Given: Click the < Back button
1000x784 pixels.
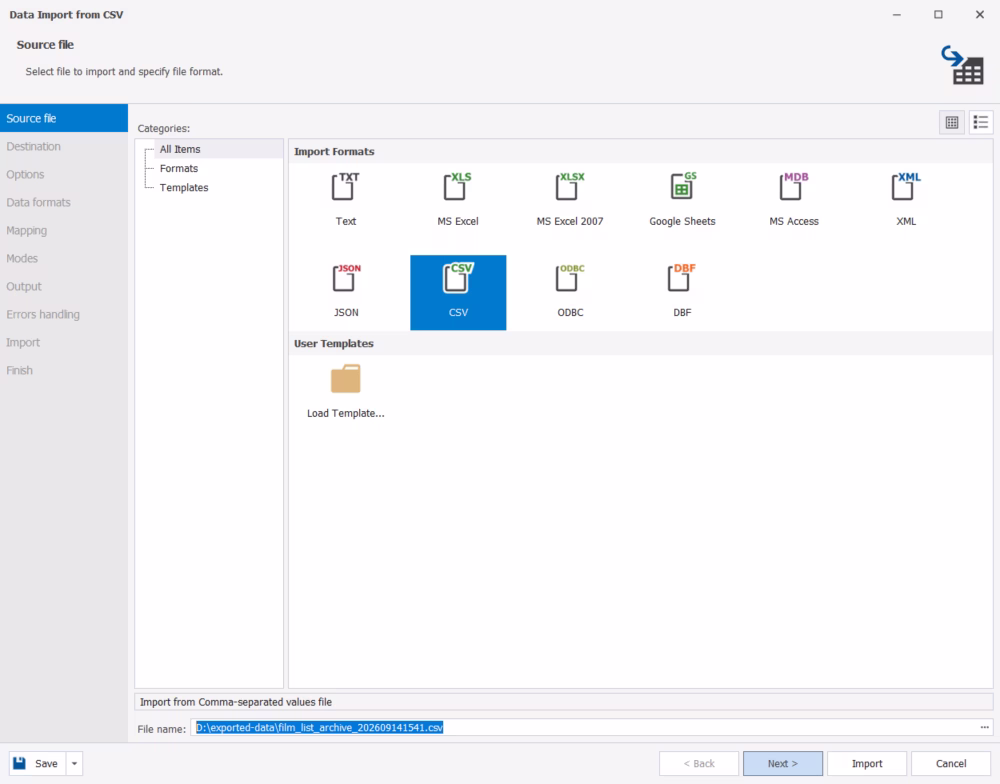Looking at the screenshot, I should tap(699, 764).
